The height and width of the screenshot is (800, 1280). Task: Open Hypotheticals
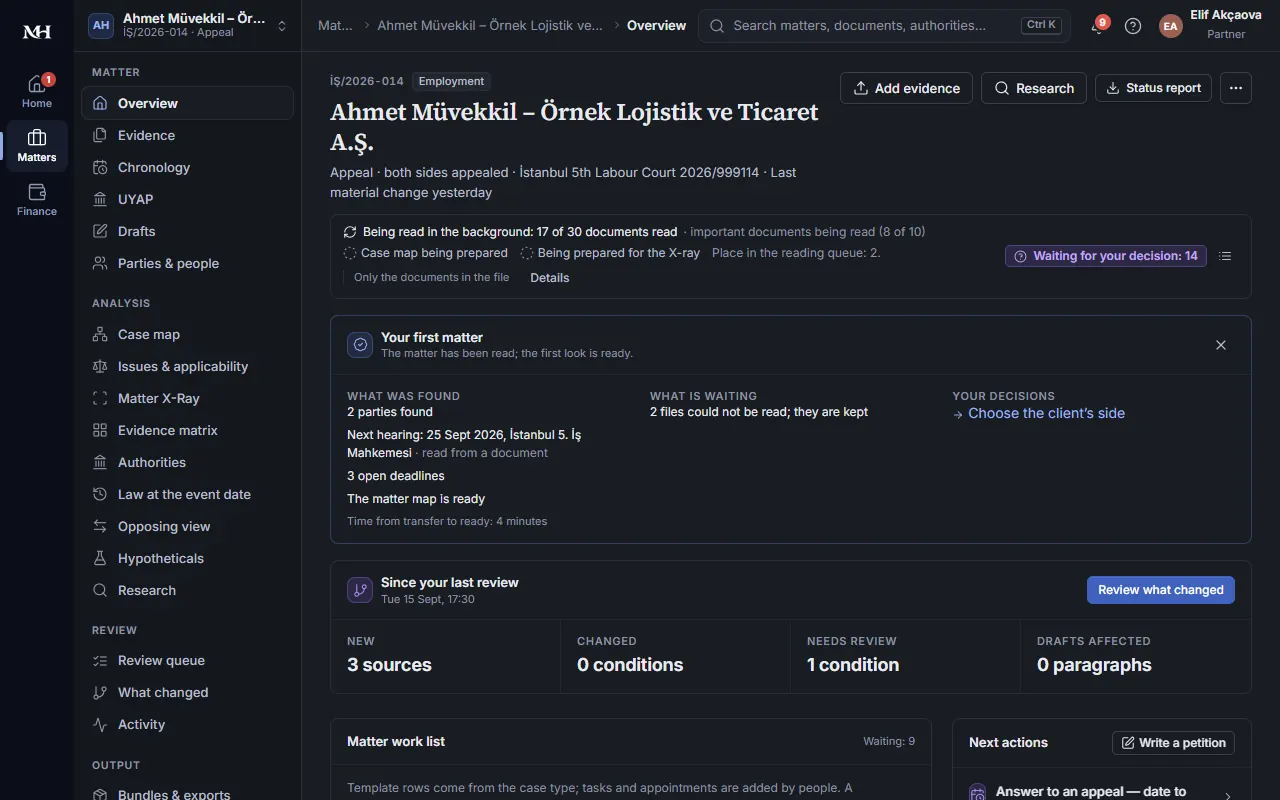187,558
